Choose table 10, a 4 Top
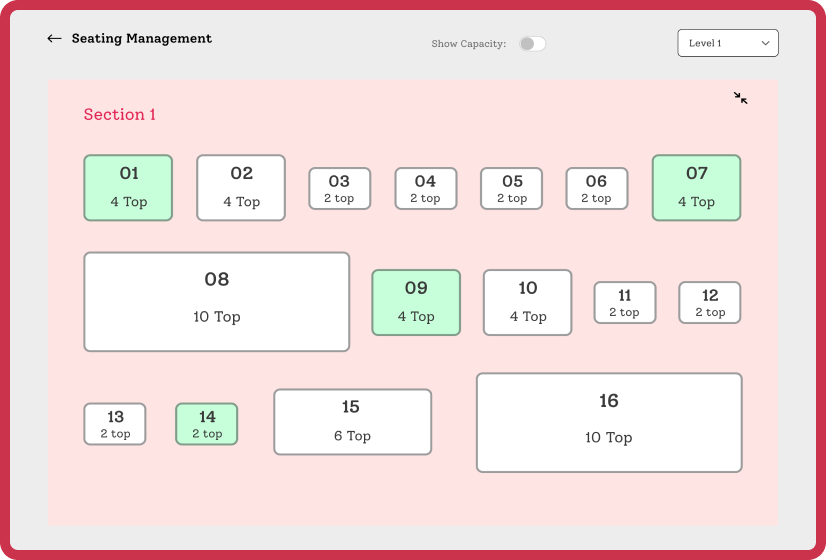The width and height of the screenshot is (826, 560). point(528,302)
